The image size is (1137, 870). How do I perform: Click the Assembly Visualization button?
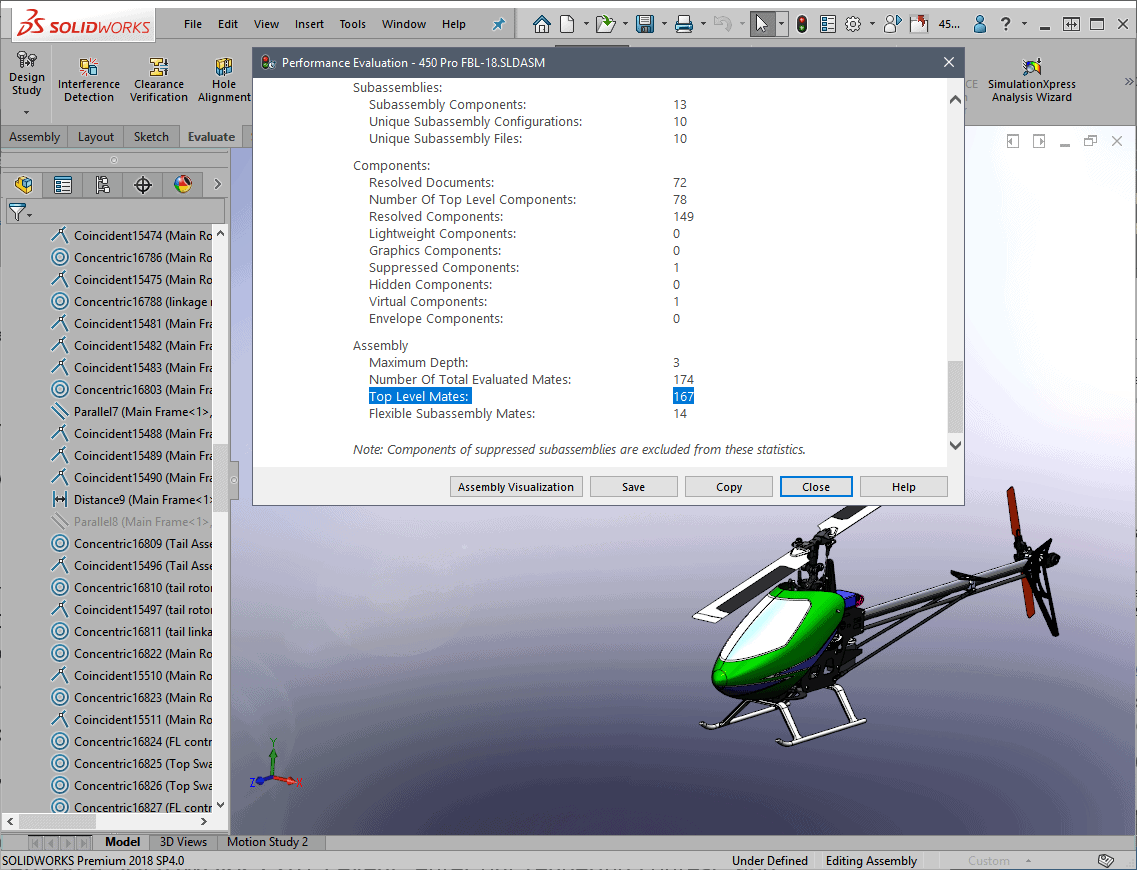516,487
